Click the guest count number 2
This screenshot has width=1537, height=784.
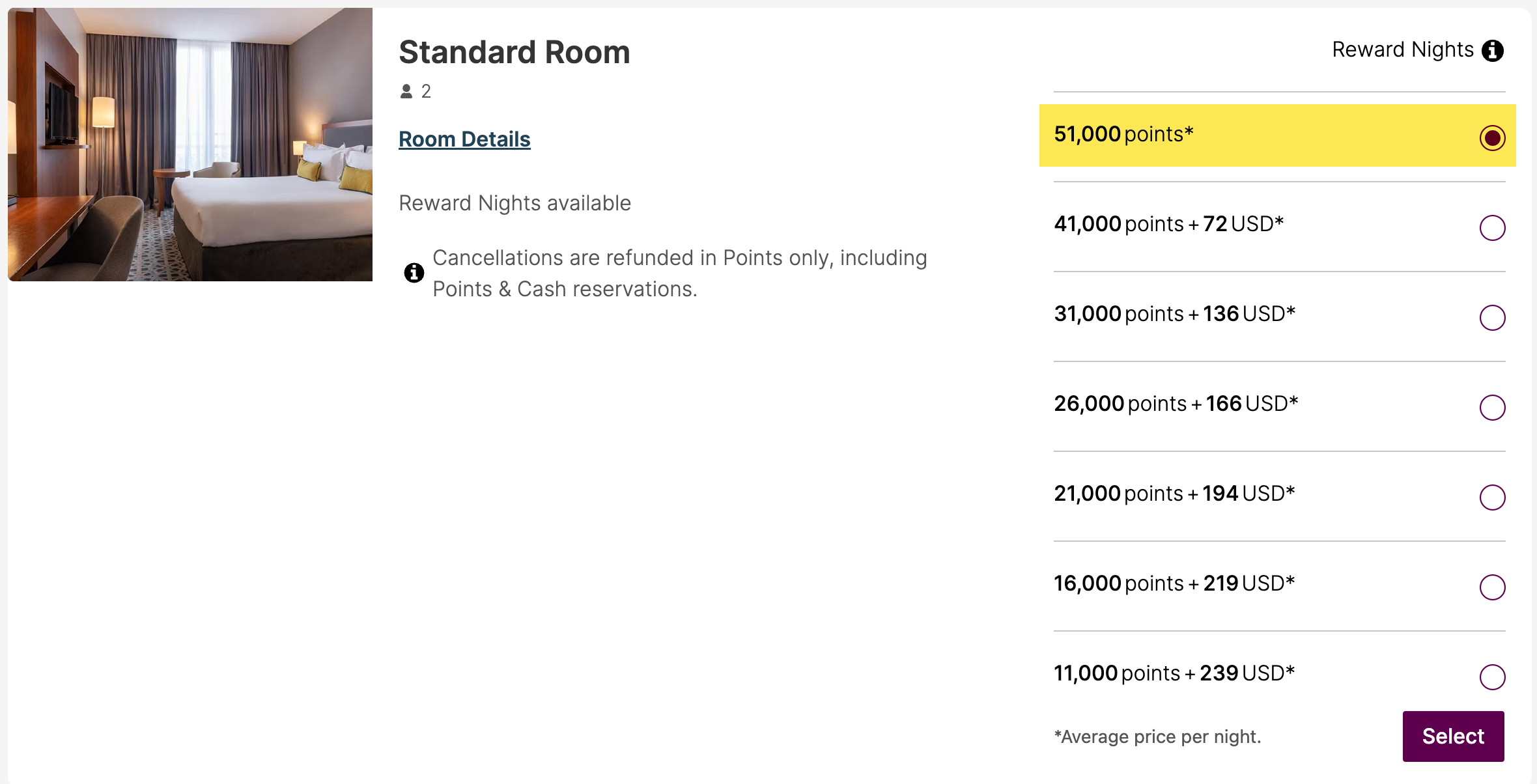tap(426, 91)
